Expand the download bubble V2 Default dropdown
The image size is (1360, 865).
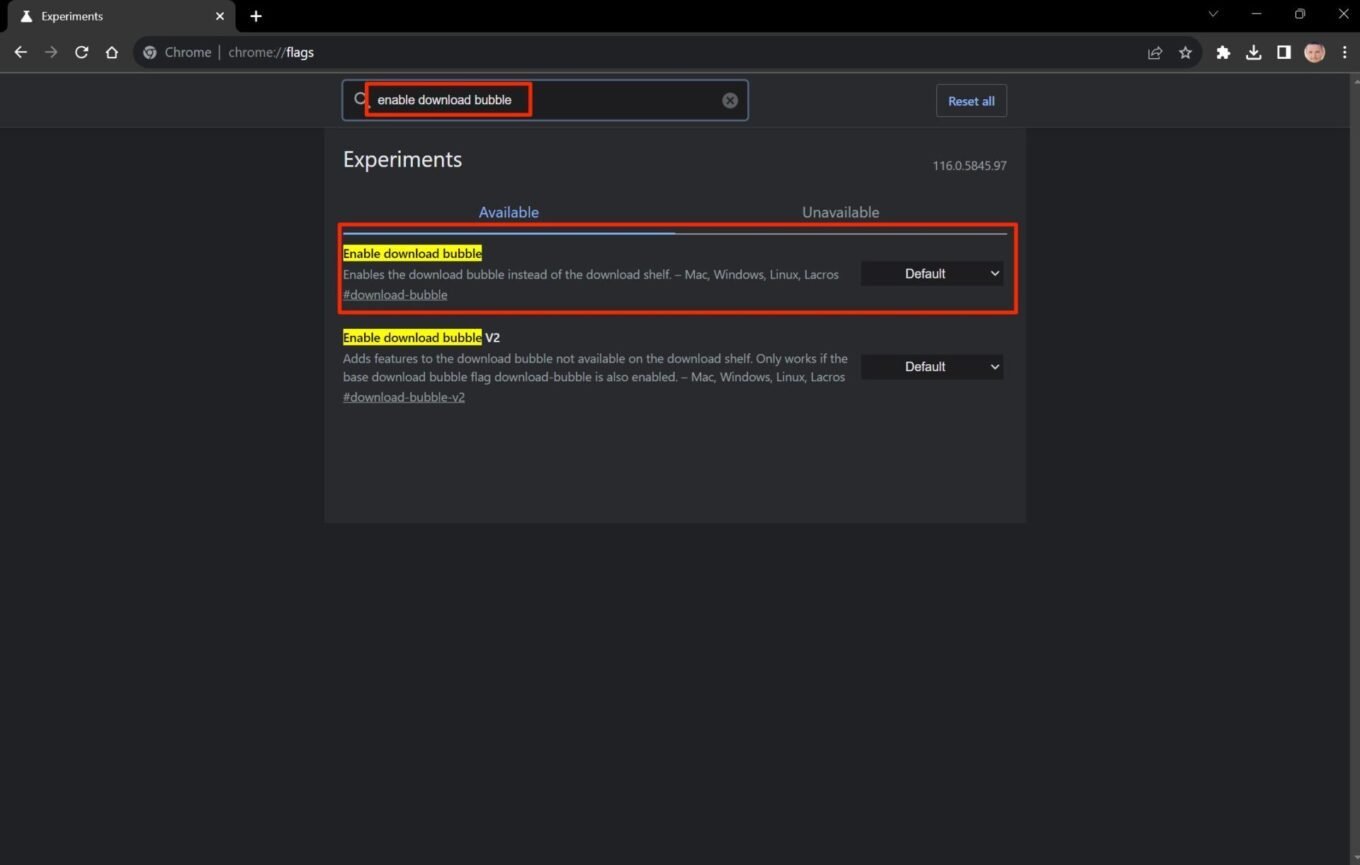pos(932,367)
